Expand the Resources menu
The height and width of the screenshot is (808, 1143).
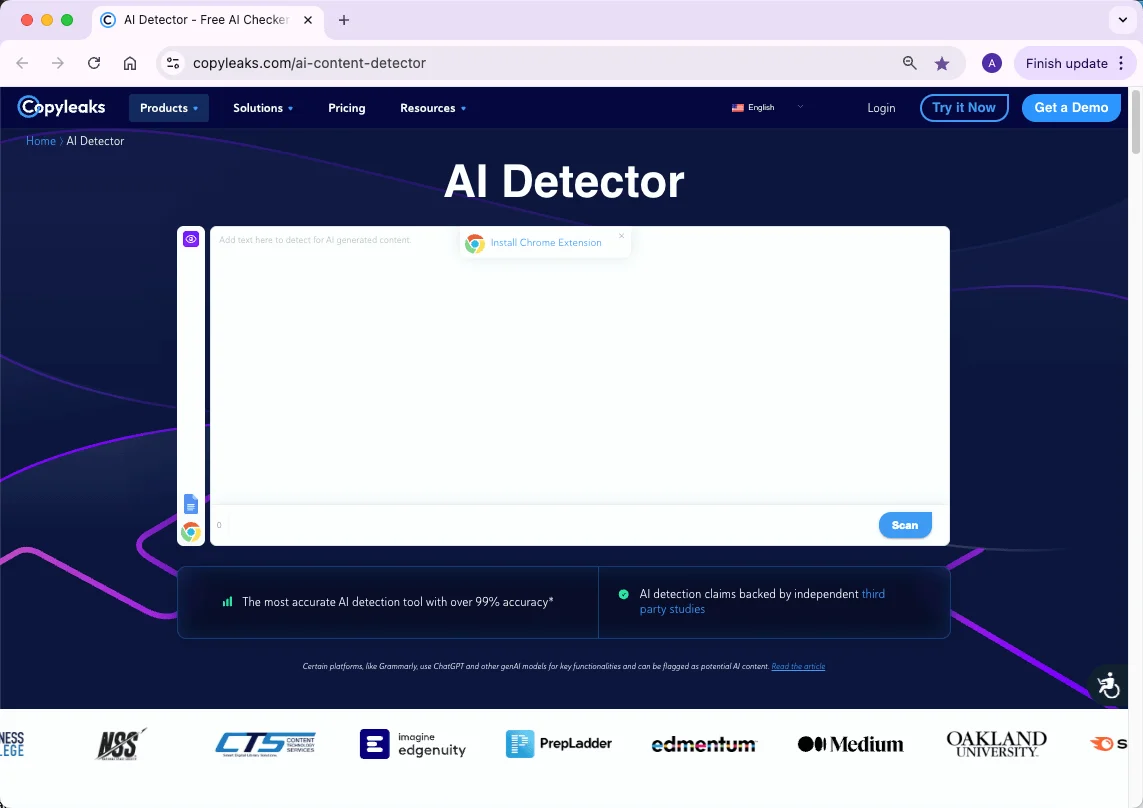[x=433, y=108]
